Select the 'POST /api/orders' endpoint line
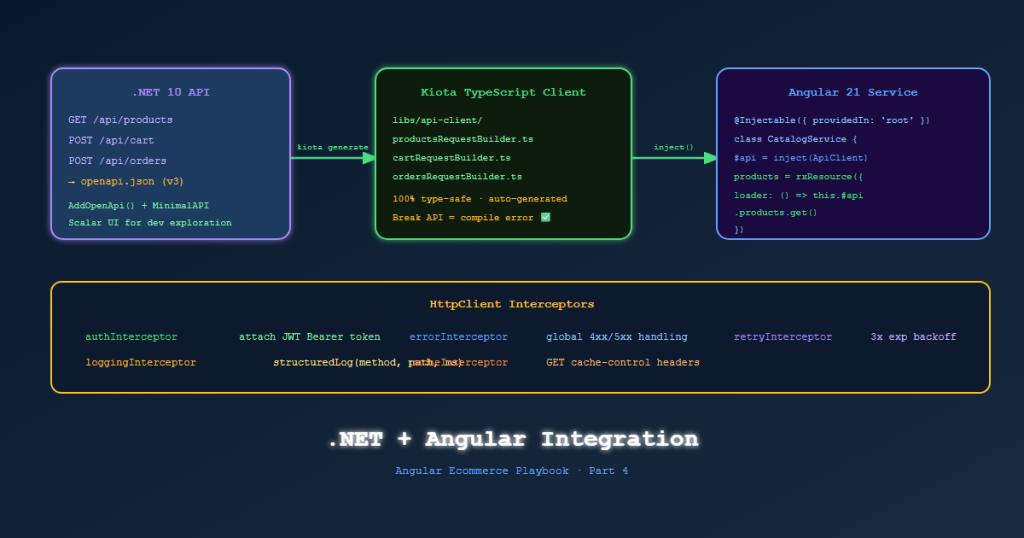The height and width of the screenshot is (538, 1024). [118, 161]
